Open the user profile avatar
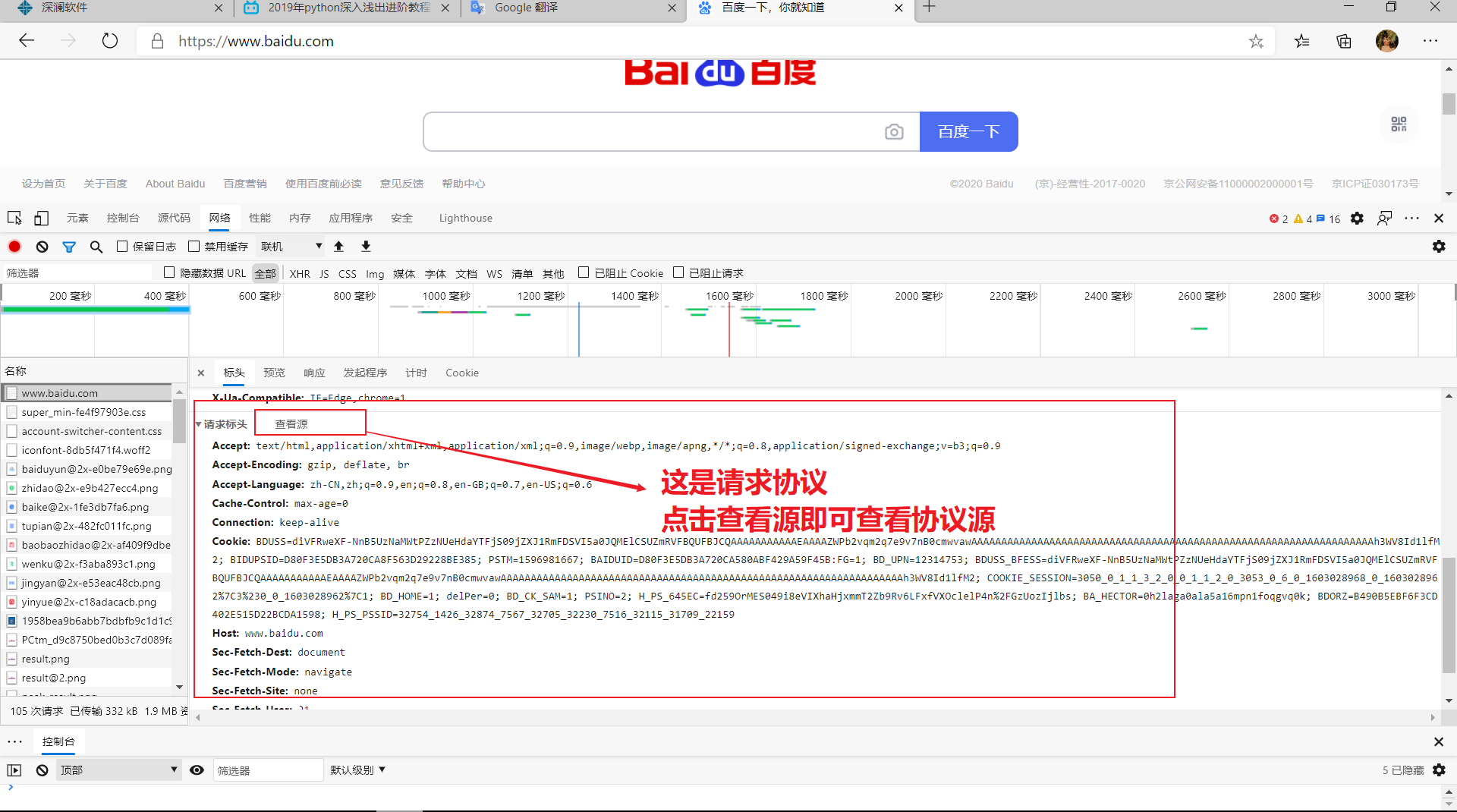The height and width of the screenshot is (812, 1457). click(1387, 41)
